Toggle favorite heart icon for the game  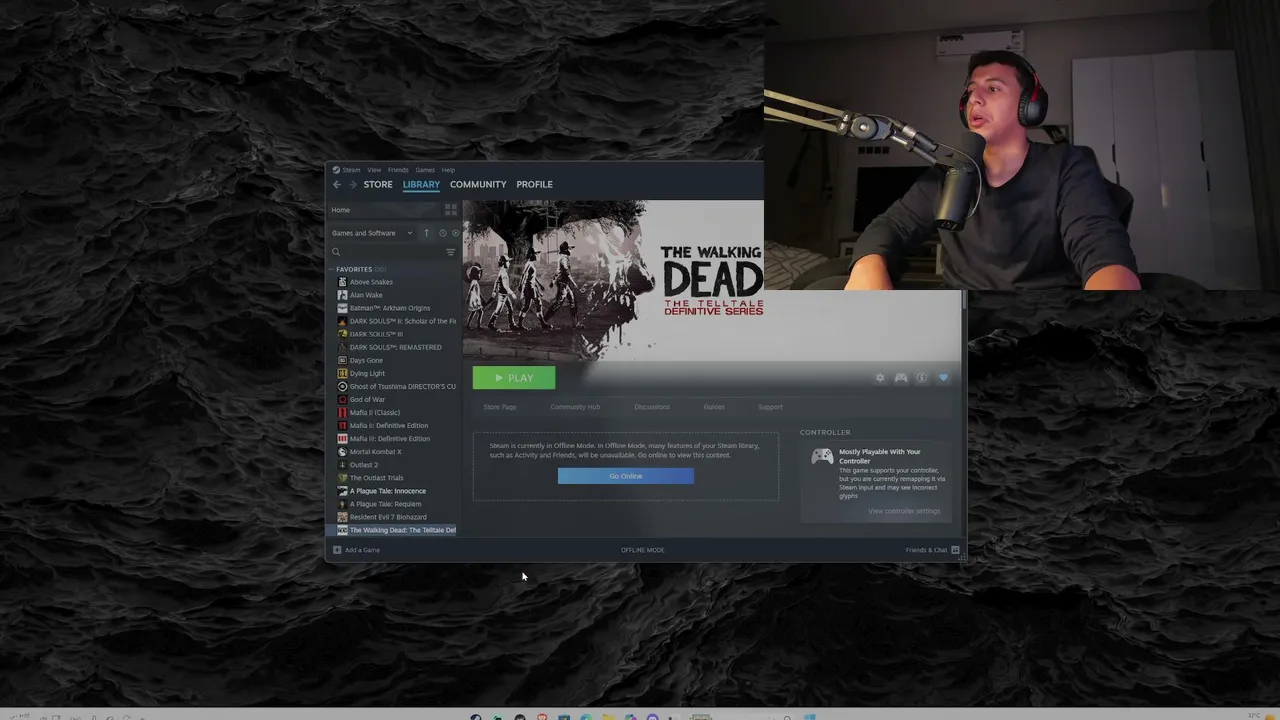pyautogui.click(x=943, y=378)
